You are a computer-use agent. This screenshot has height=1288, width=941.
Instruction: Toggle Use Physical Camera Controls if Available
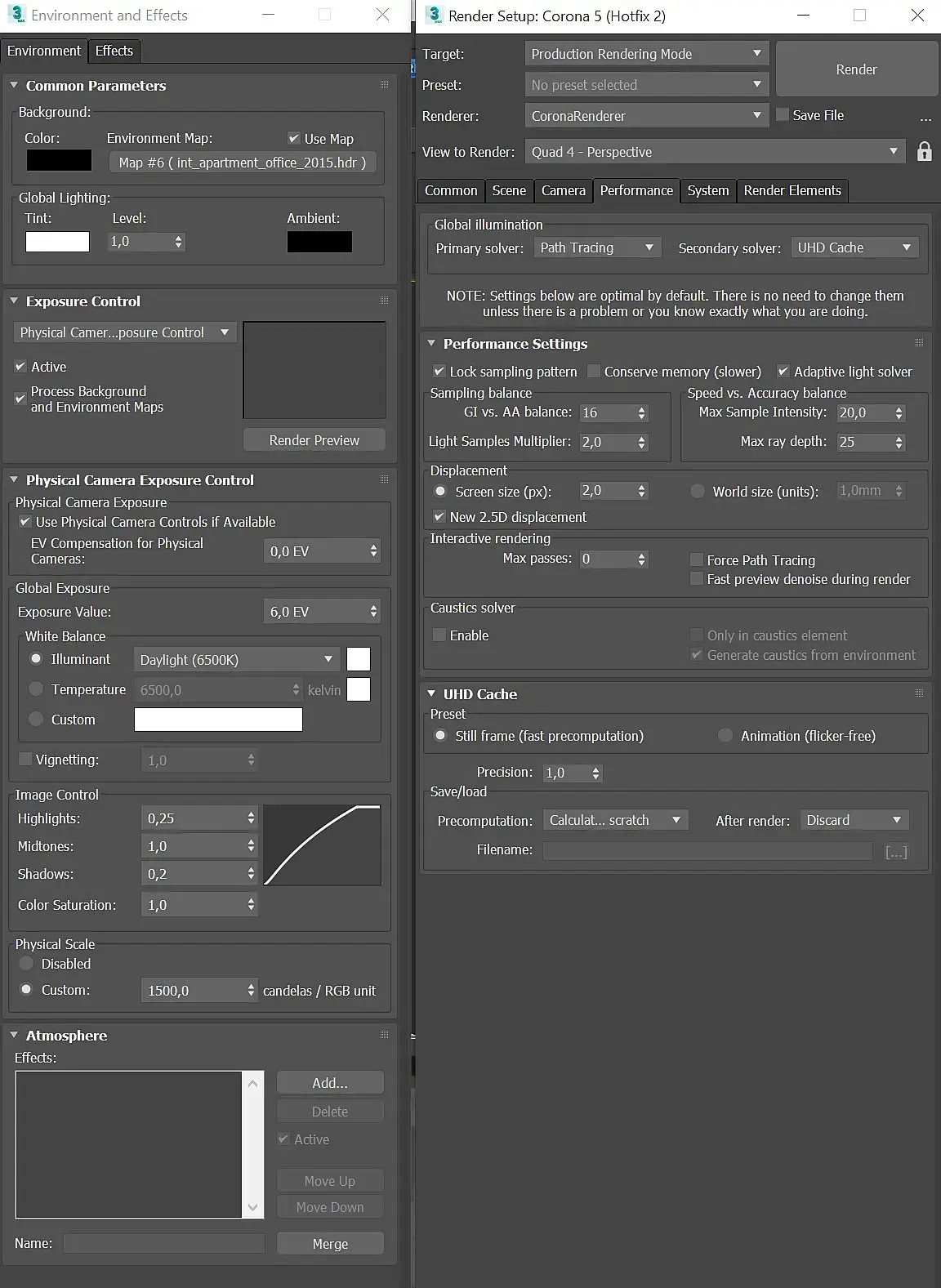25,522
